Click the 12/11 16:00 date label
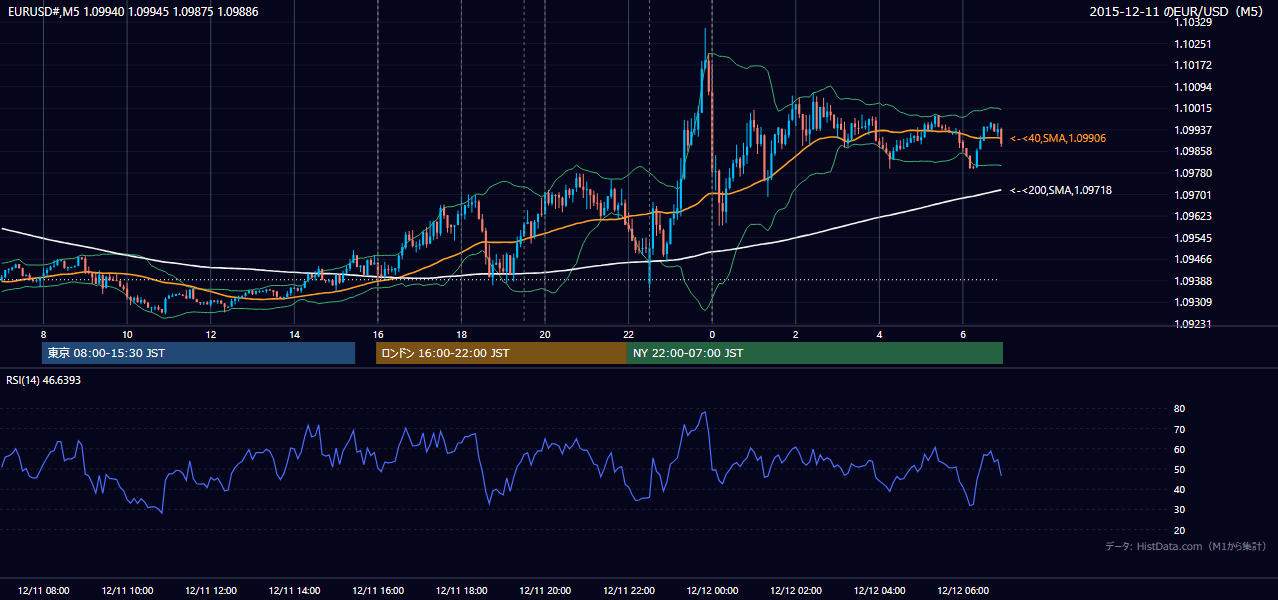This screenshot has width=1278, height=600. 378,591
